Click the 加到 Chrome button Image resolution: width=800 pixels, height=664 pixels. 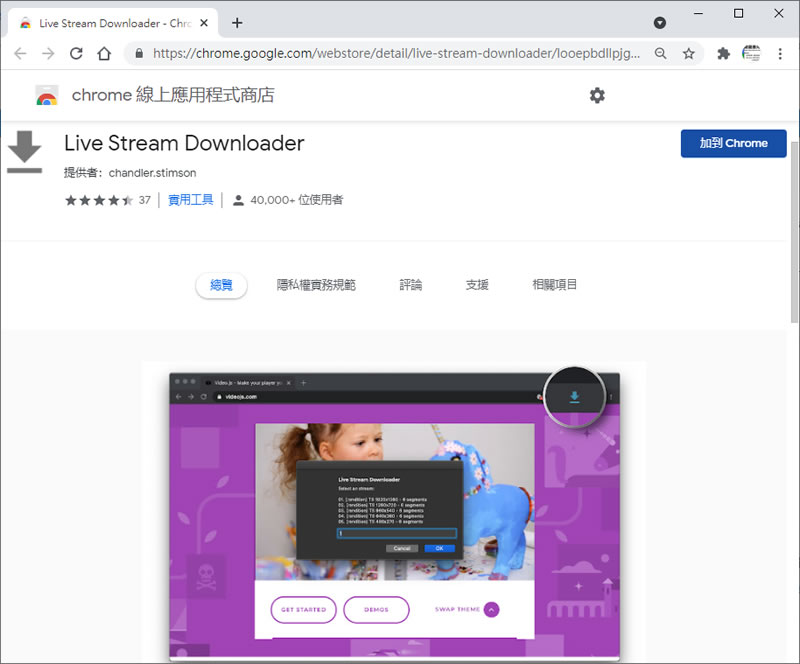733,143
